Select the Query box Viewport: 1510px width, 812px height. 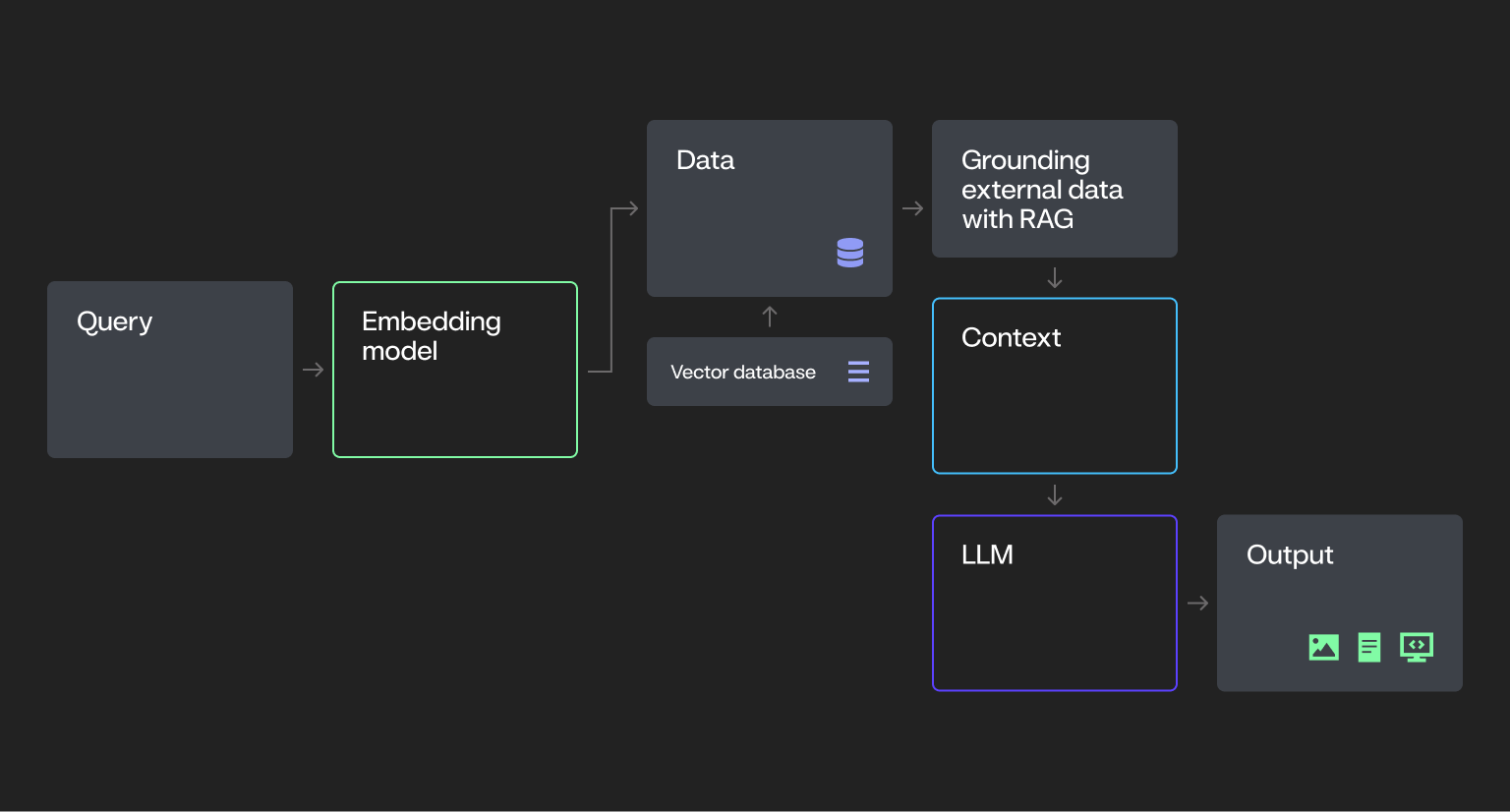click(x=170, y=370)
